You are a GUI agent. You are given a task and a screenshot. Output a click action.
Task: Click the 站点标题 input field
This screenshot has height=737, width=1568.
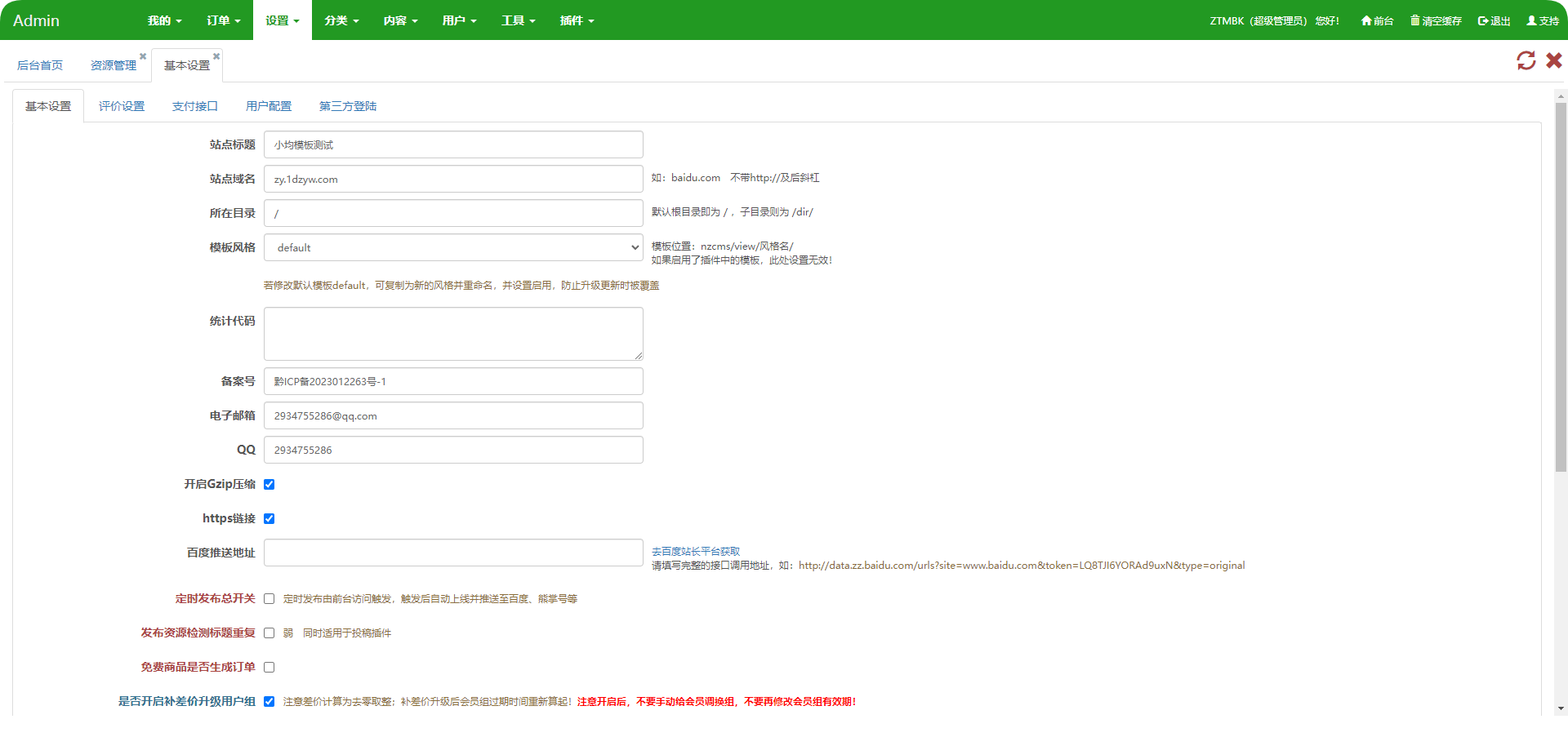(453, 144)
